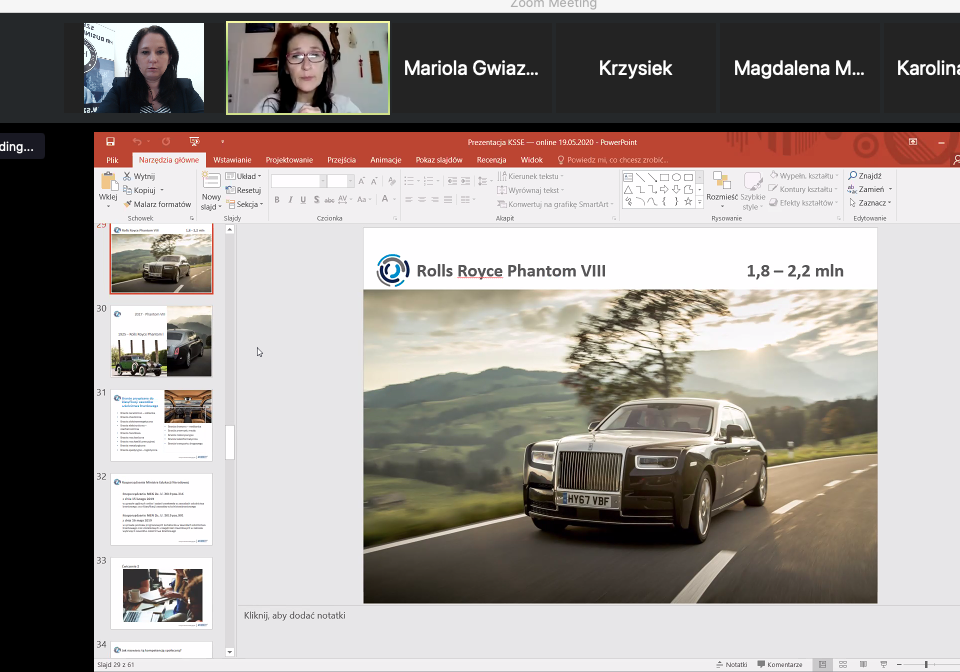Open the Animacje ribbon tab
The image size is (960, 672).
point(385,160)
